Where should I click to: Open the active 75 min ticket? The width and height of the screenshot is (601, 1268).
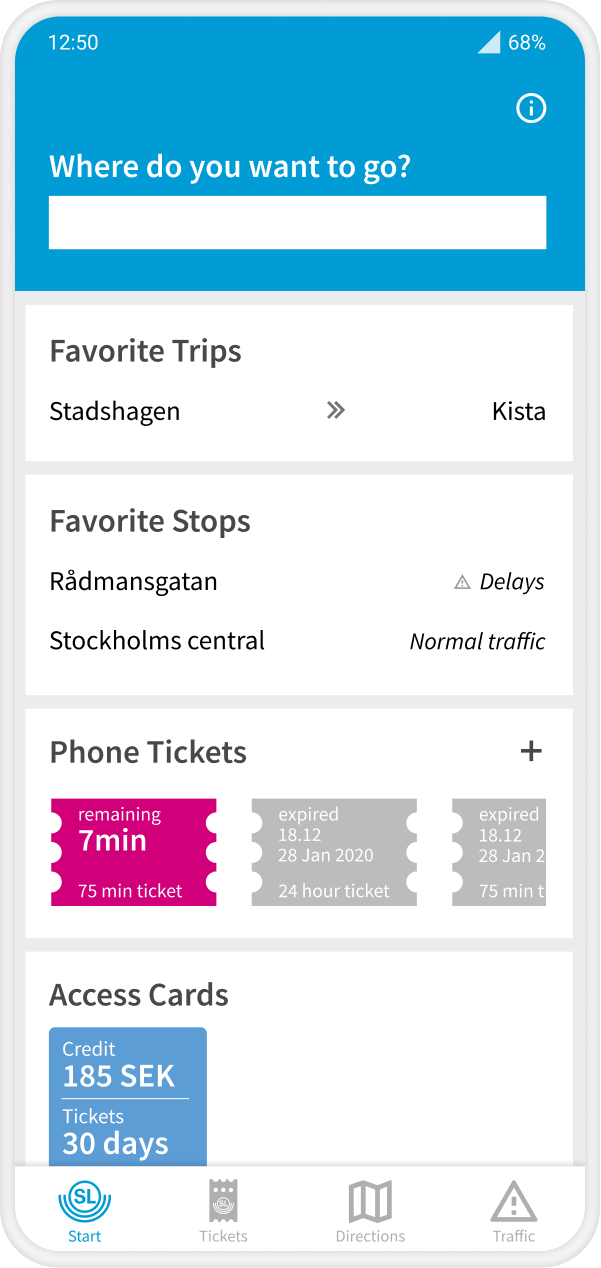click(134, 852)
